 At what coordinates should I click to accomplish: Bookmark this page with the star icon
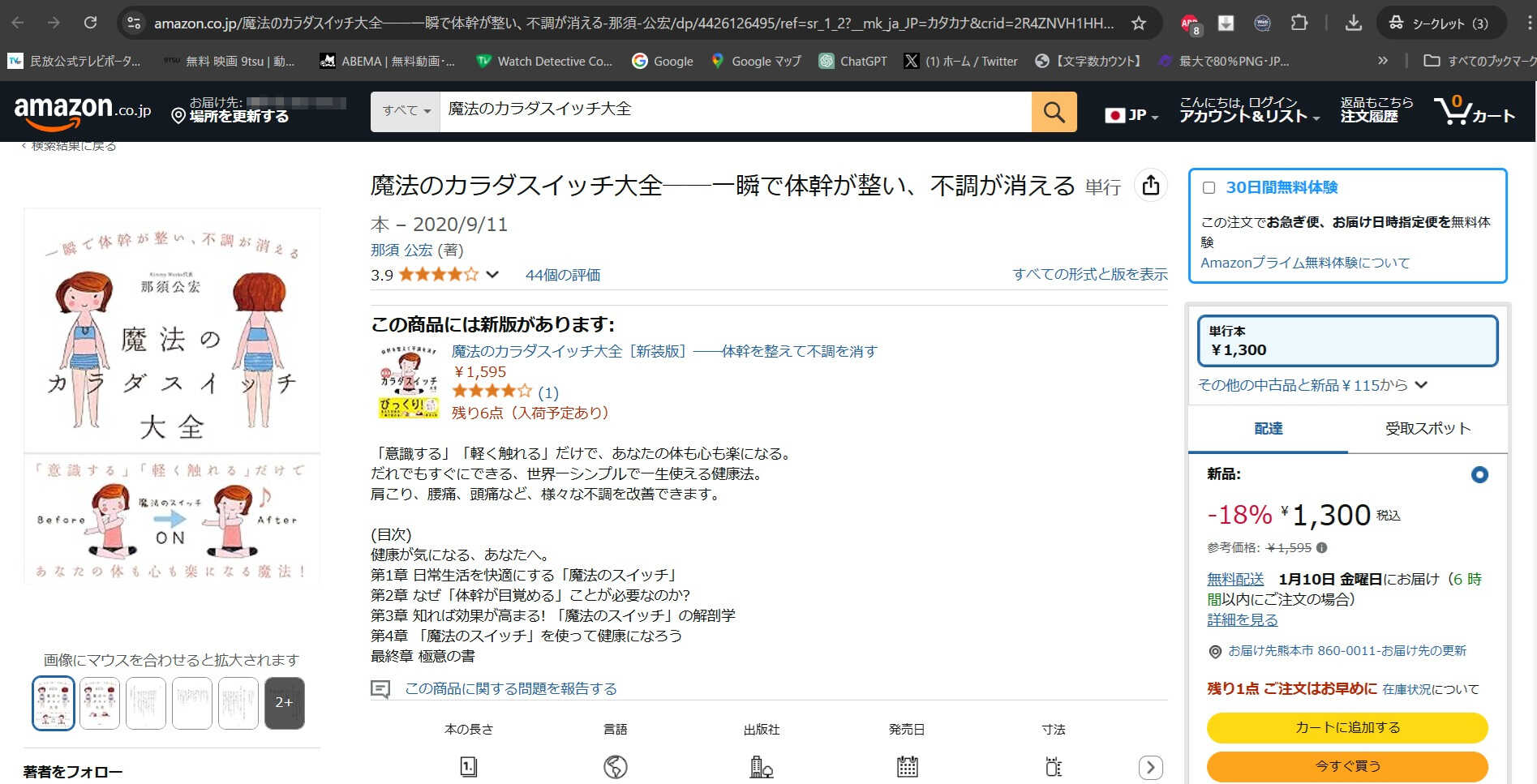click(1139, 23)
